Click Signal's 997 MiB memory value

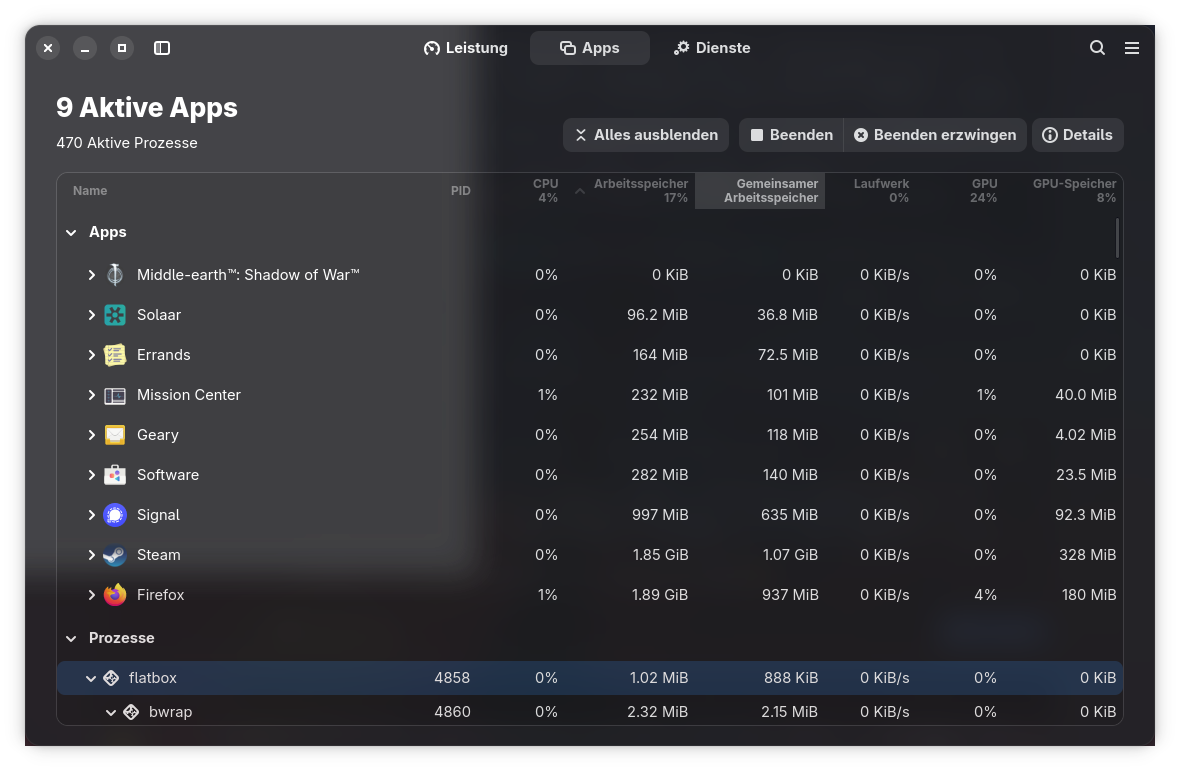click(x=660, y=515)
